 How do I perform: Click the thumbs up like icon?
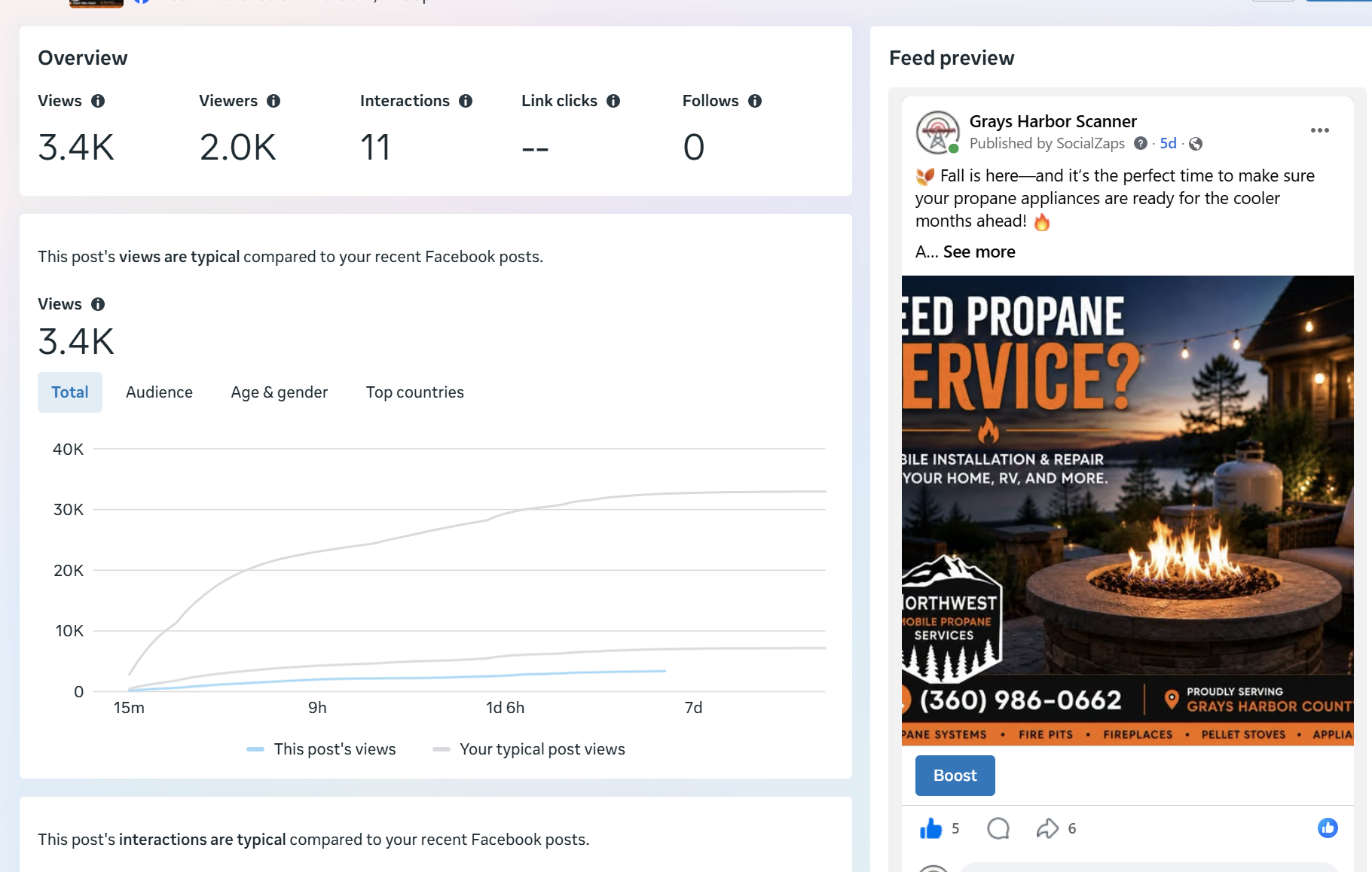931,828
